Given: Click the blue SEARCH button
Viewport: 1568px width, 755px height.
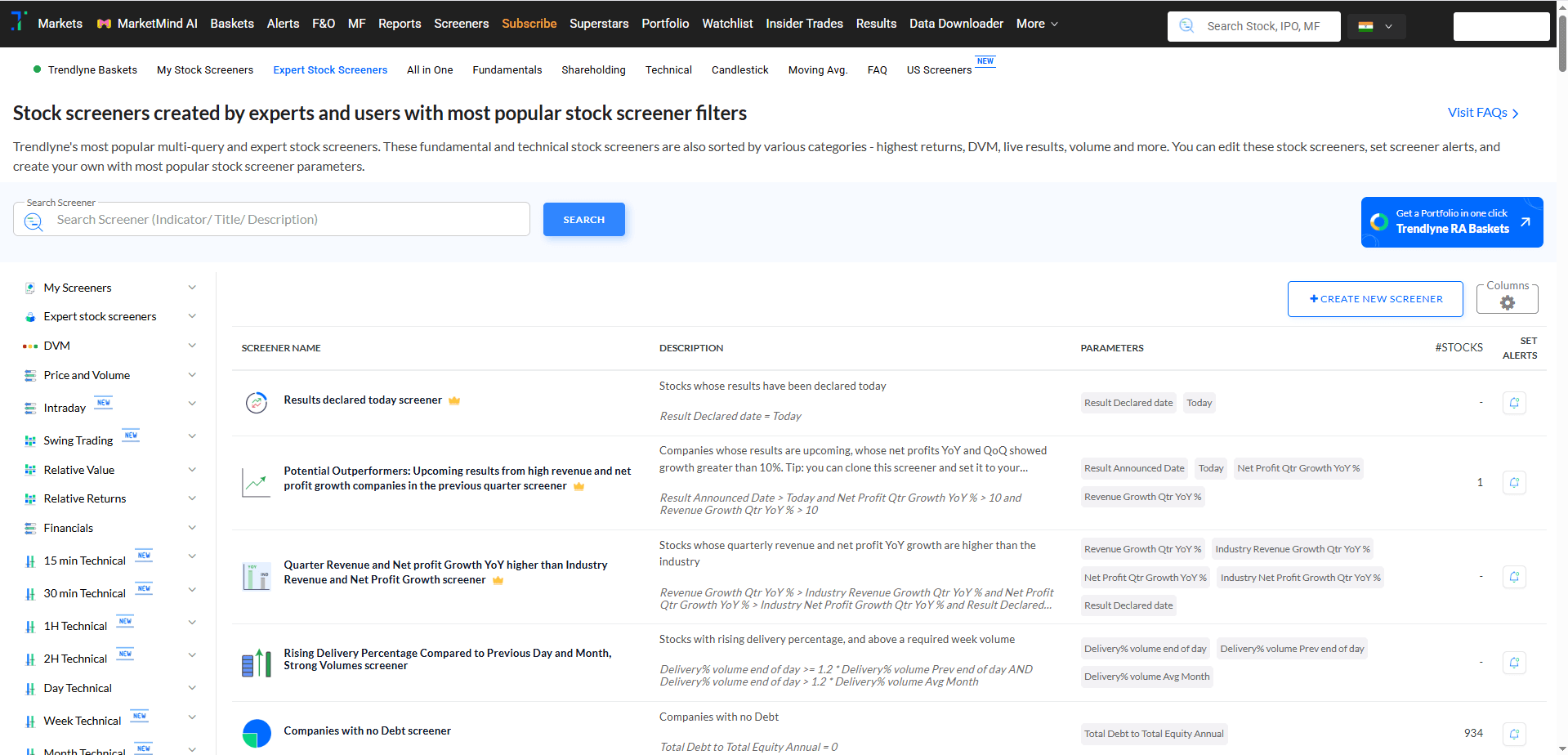Looking at the screenshot, I should coord(583,220).
